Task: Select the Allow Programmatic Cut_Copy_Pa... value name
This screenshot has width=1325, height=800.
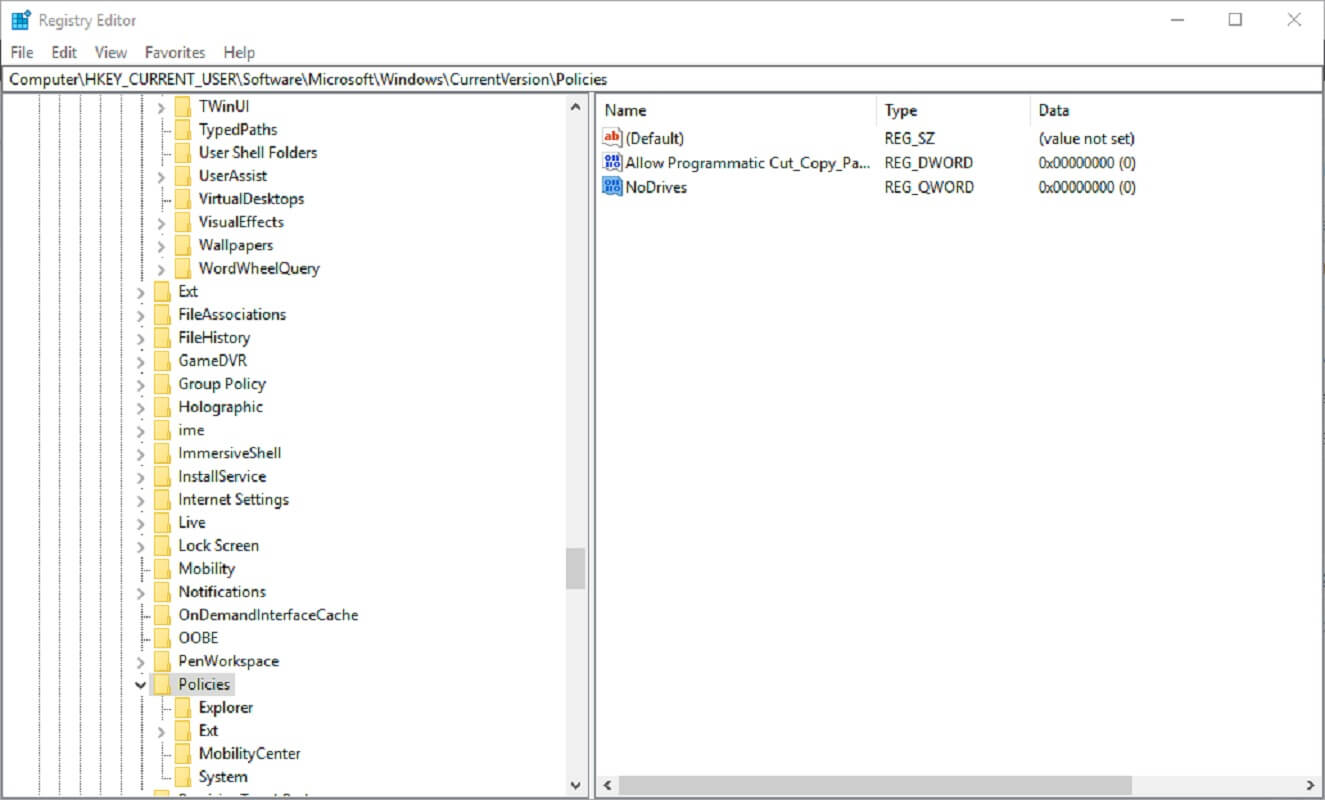Action: (749, 163)
